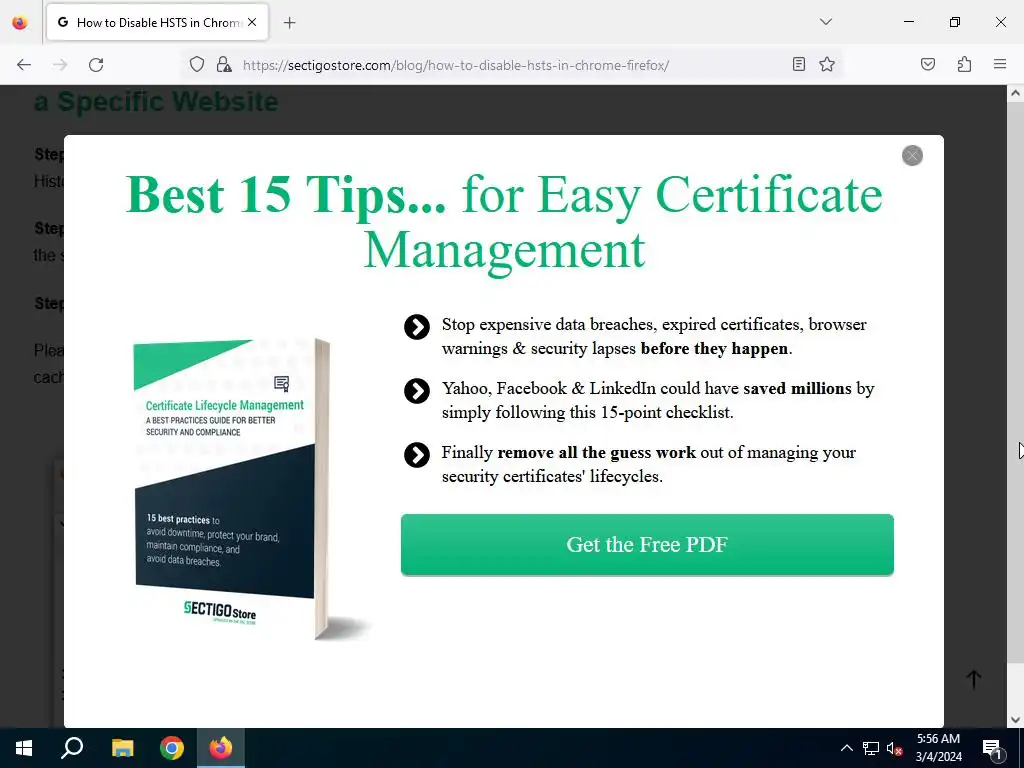Open the Windows Start menu

pos(24,748)
